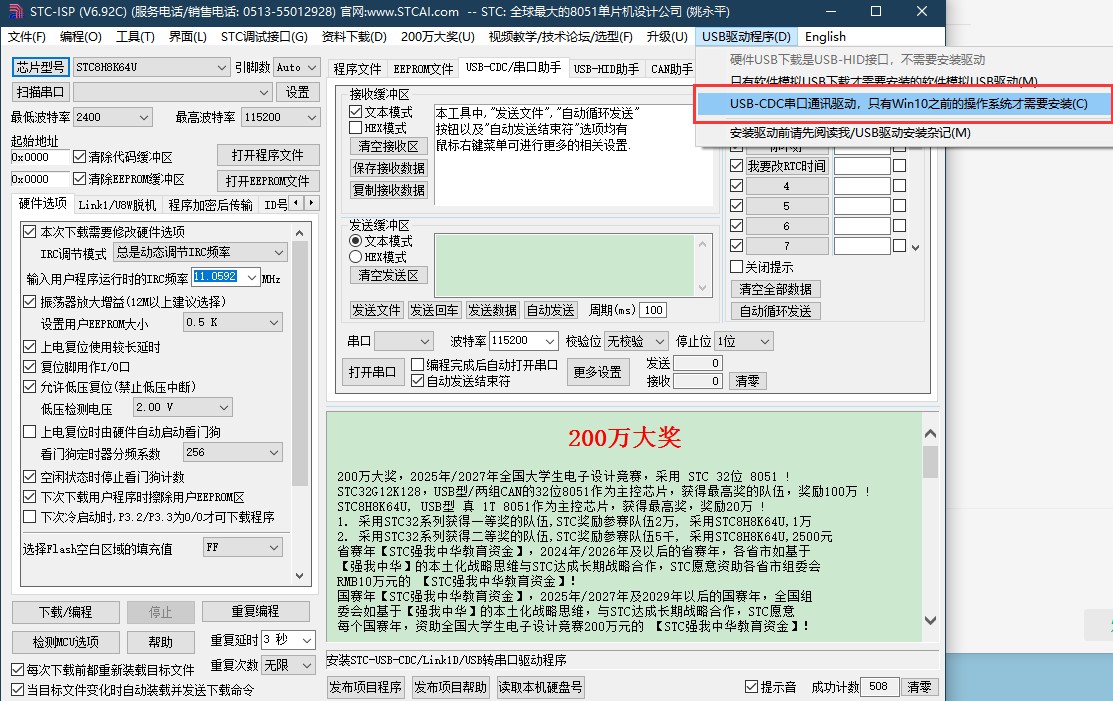Toggle 关闭提示 checkbox
1113x701 pixels.
tap(736, 267)
